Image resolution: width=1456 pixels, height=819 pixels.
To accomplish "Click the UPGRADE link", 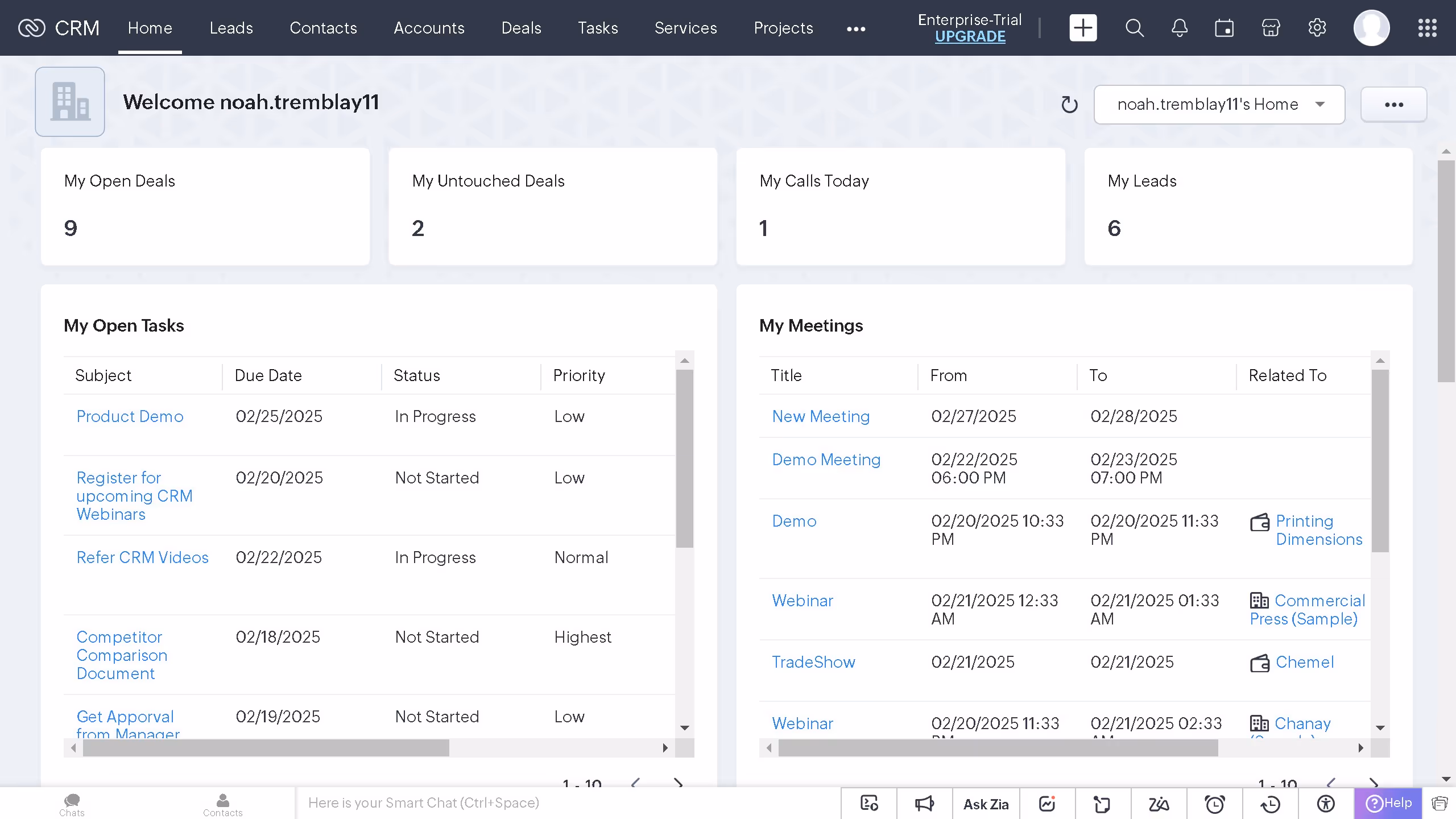I will (x=970, y=36).
